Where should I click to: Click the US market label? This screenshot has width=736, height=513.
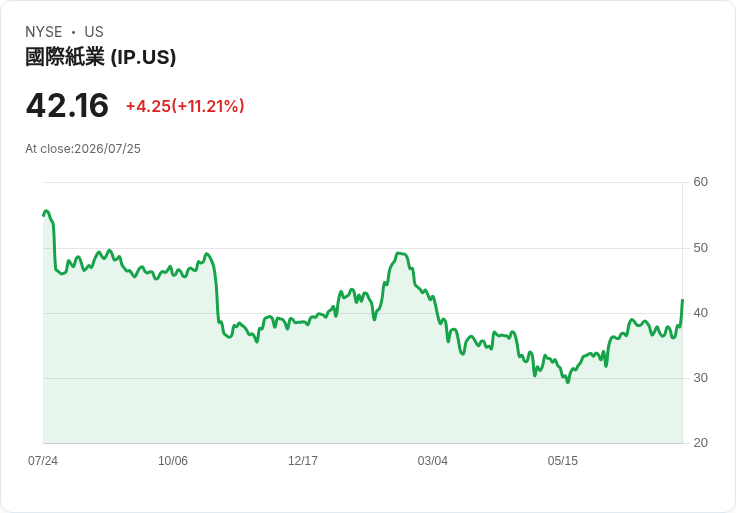[x=94, y=32]
